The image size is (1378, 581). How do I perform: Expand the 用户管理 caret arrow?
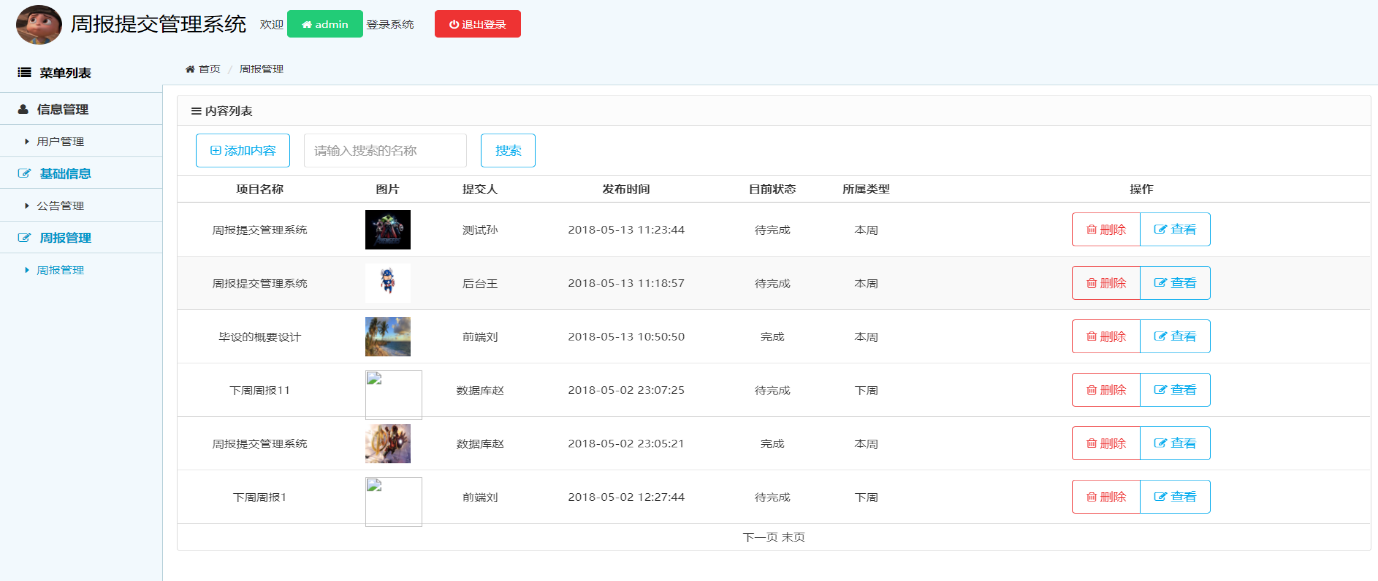[x=27, y=142]
